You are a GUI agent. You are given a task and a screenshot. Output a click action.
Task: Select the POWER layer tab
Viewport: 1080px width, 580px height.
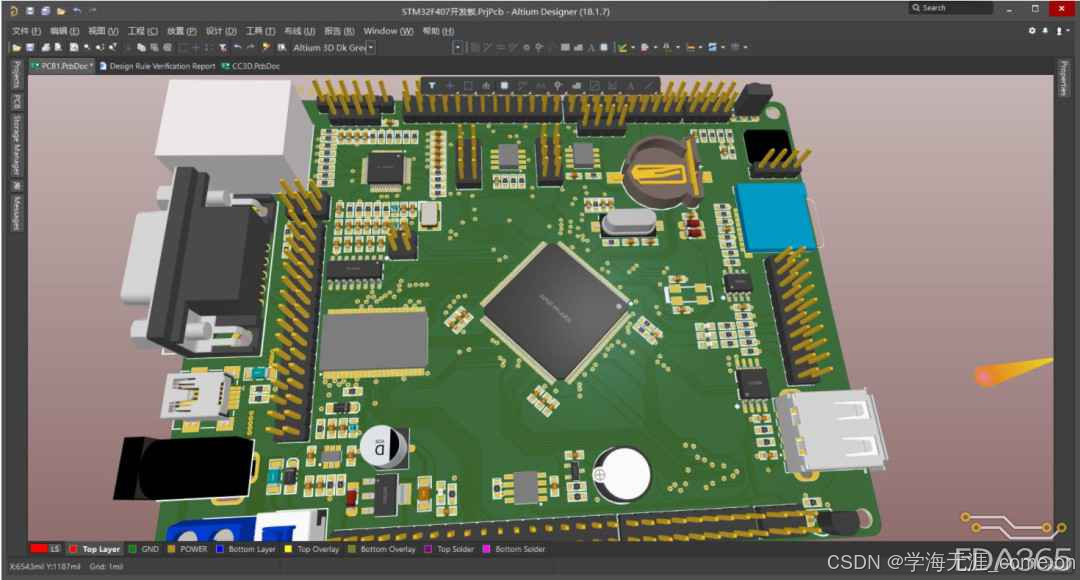click(187, 549)
